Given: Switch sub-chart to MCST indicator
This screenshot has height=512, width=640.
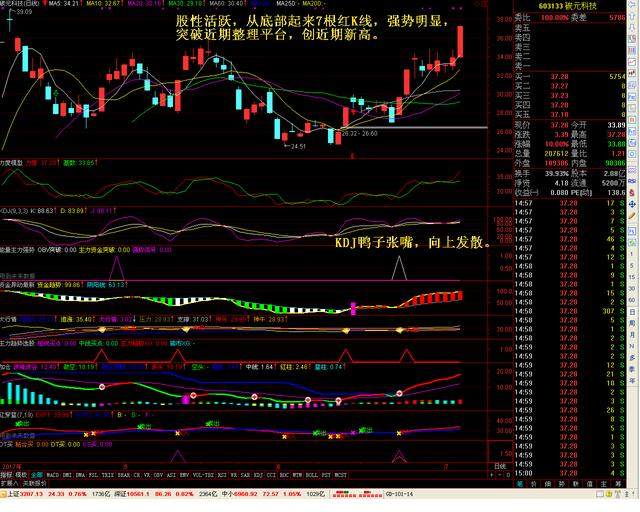Looking at the screenshot, I should click(x=340, y=475).
